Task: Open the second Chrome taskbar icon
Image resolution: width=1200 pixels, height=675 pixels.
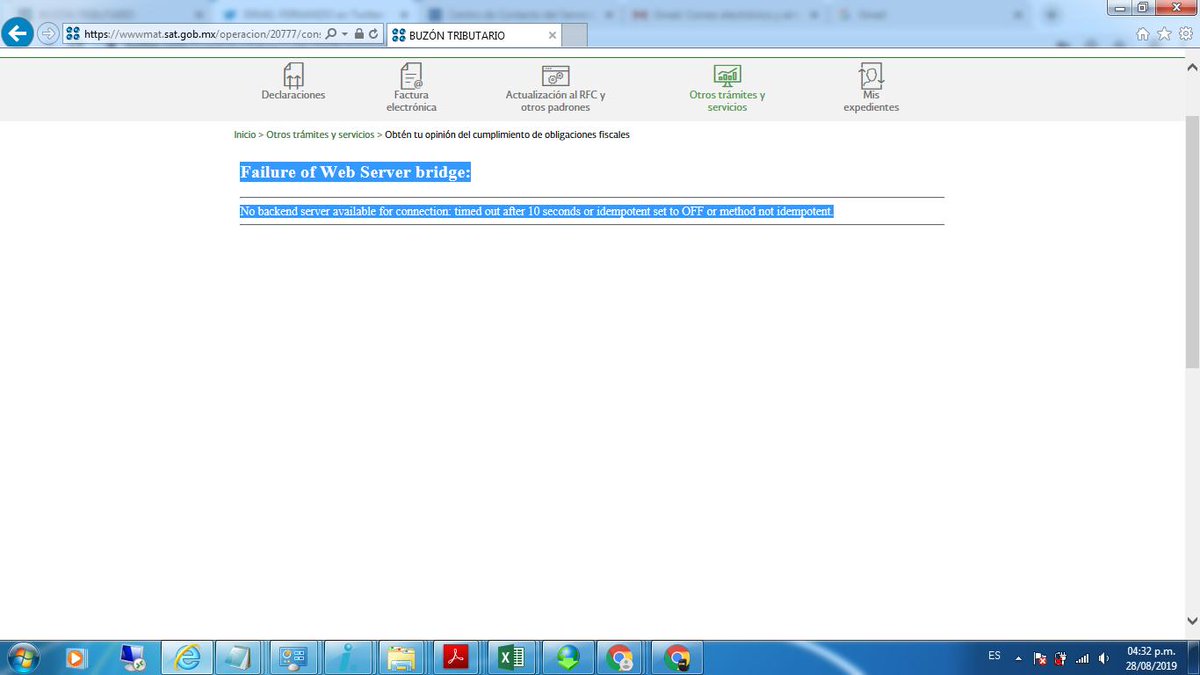Action: [678, 657]
